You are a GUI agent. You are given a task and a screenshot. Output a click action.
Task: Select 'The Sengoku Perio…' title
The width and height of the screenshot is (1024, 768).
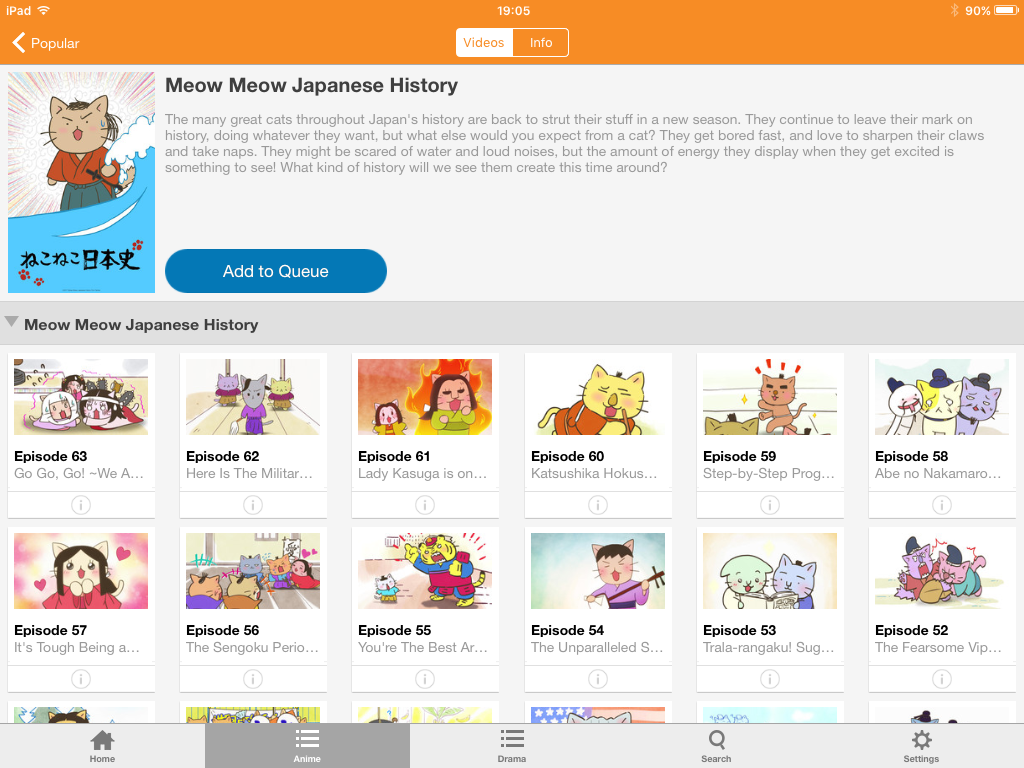coord(252,648)
